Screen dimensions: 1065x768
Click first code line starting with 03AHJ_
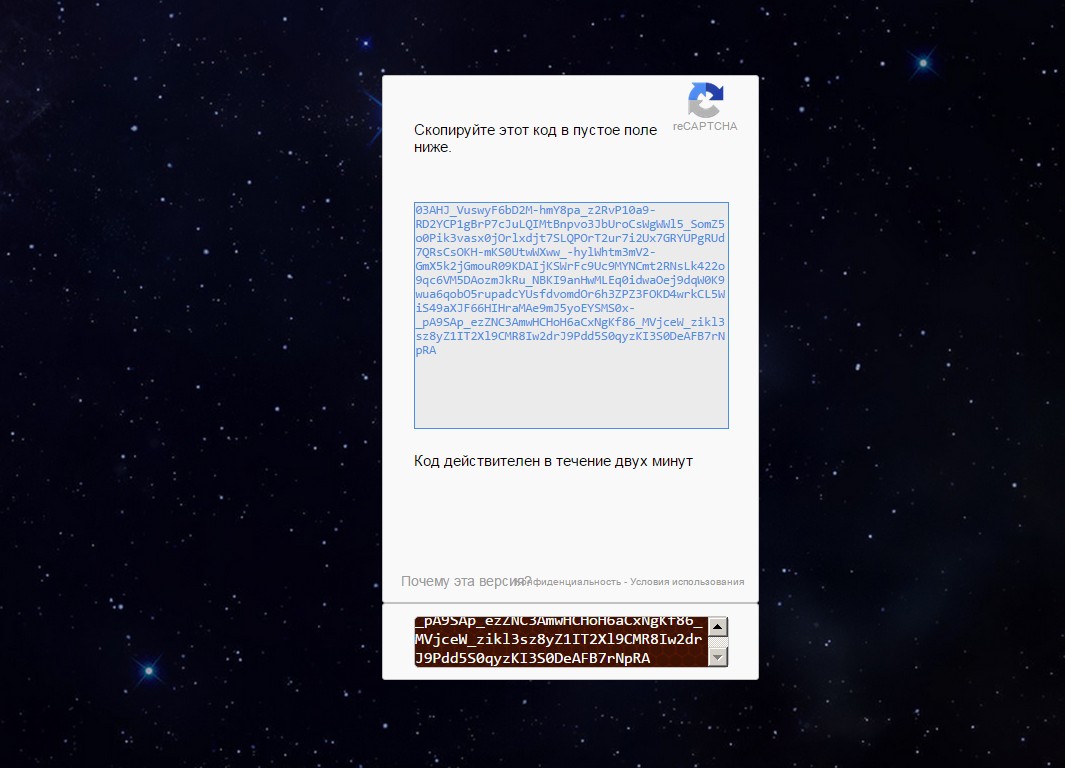tap(535, 210)
